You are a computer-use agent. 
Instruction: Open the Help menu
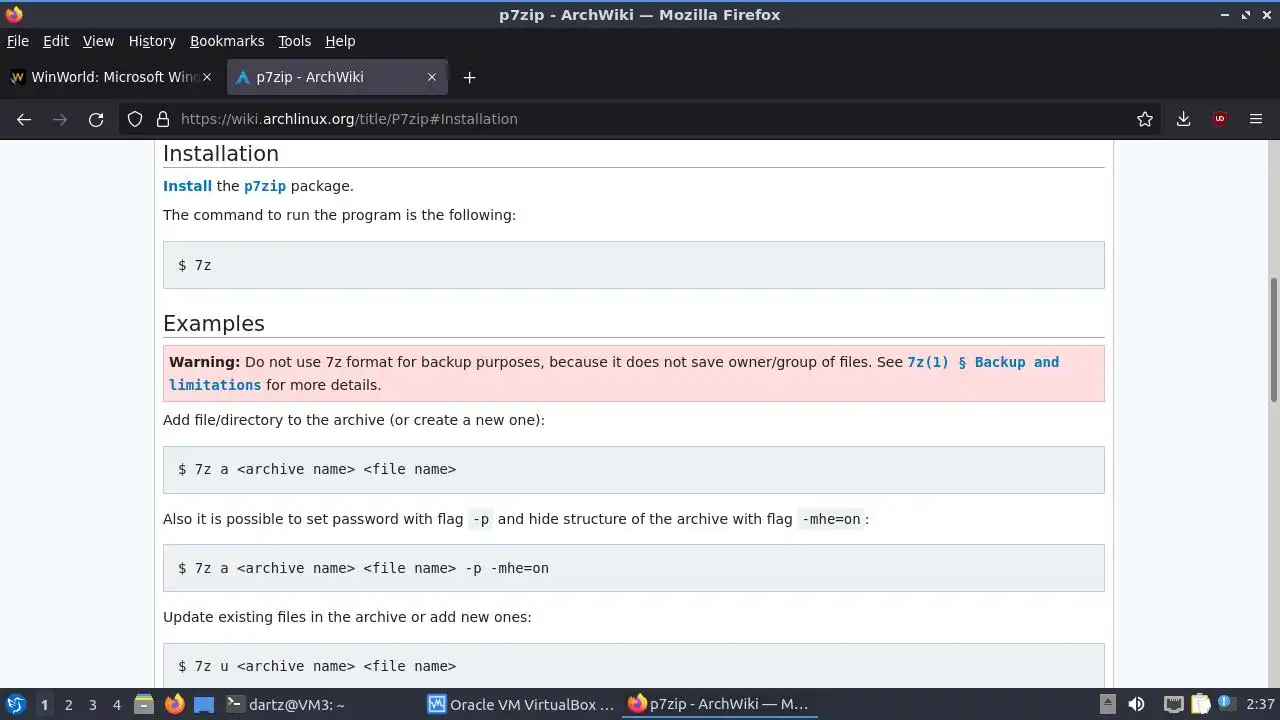[340, 41]
